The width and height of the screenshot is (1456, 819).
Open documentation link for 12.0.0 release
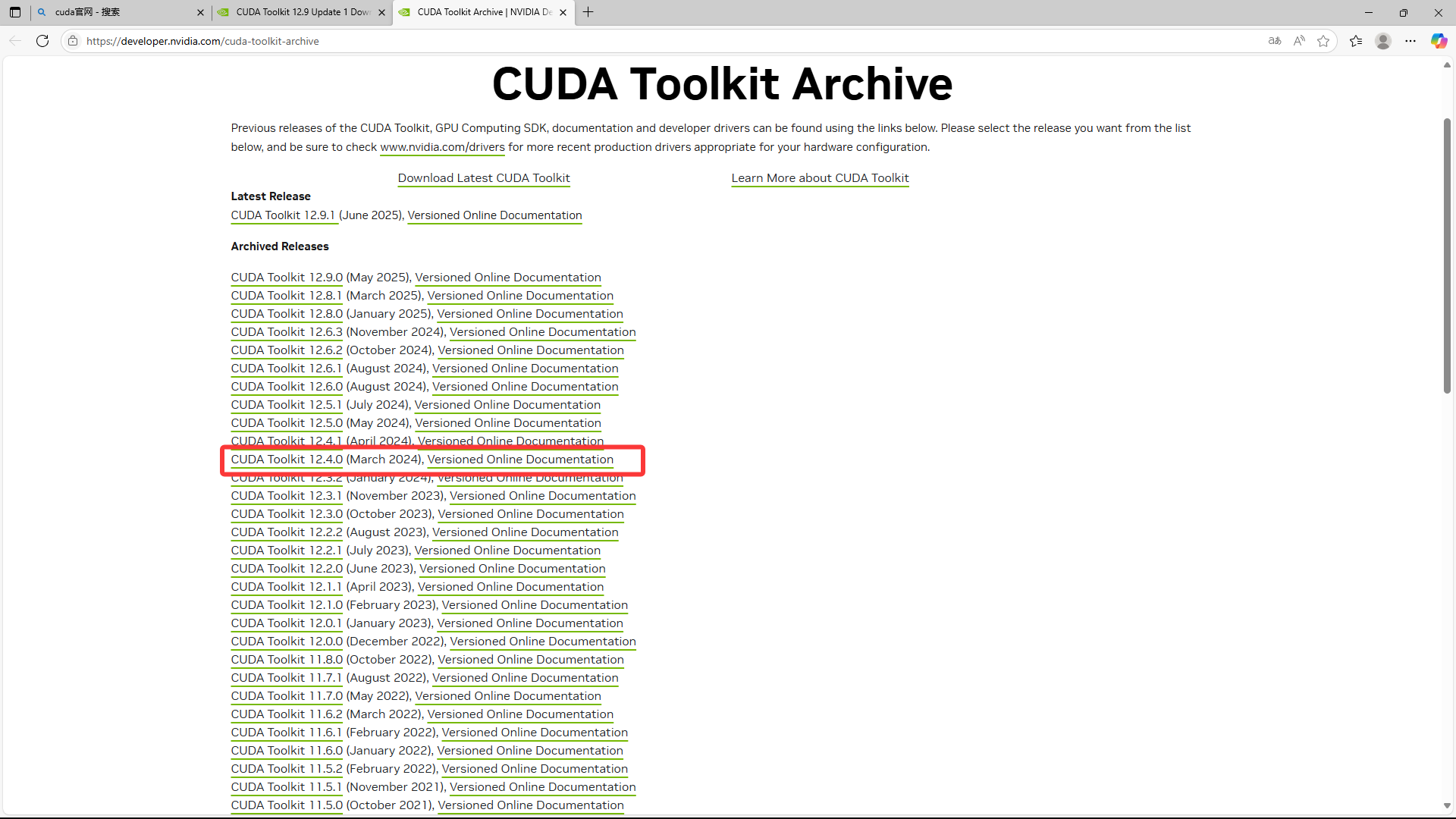(543, 642)
